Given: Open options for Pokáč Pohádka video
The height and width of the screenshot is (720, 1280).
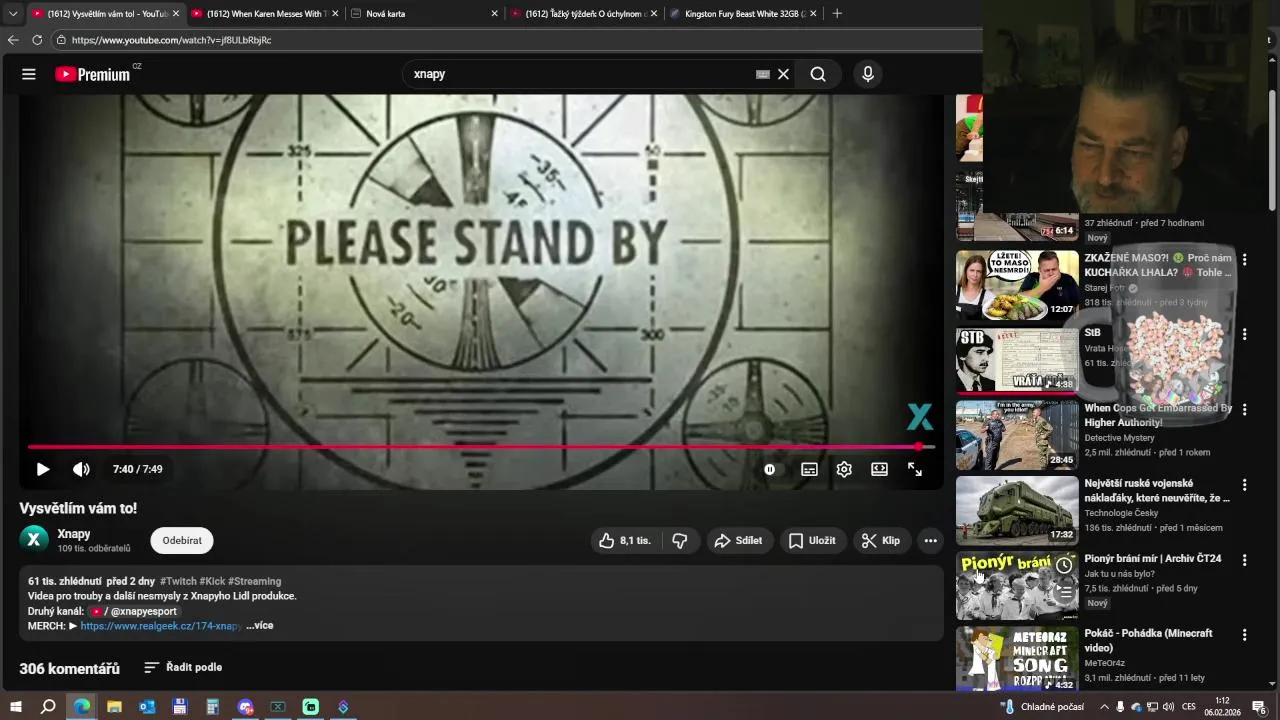Looking at the screenshot, I should point(1244,635).
